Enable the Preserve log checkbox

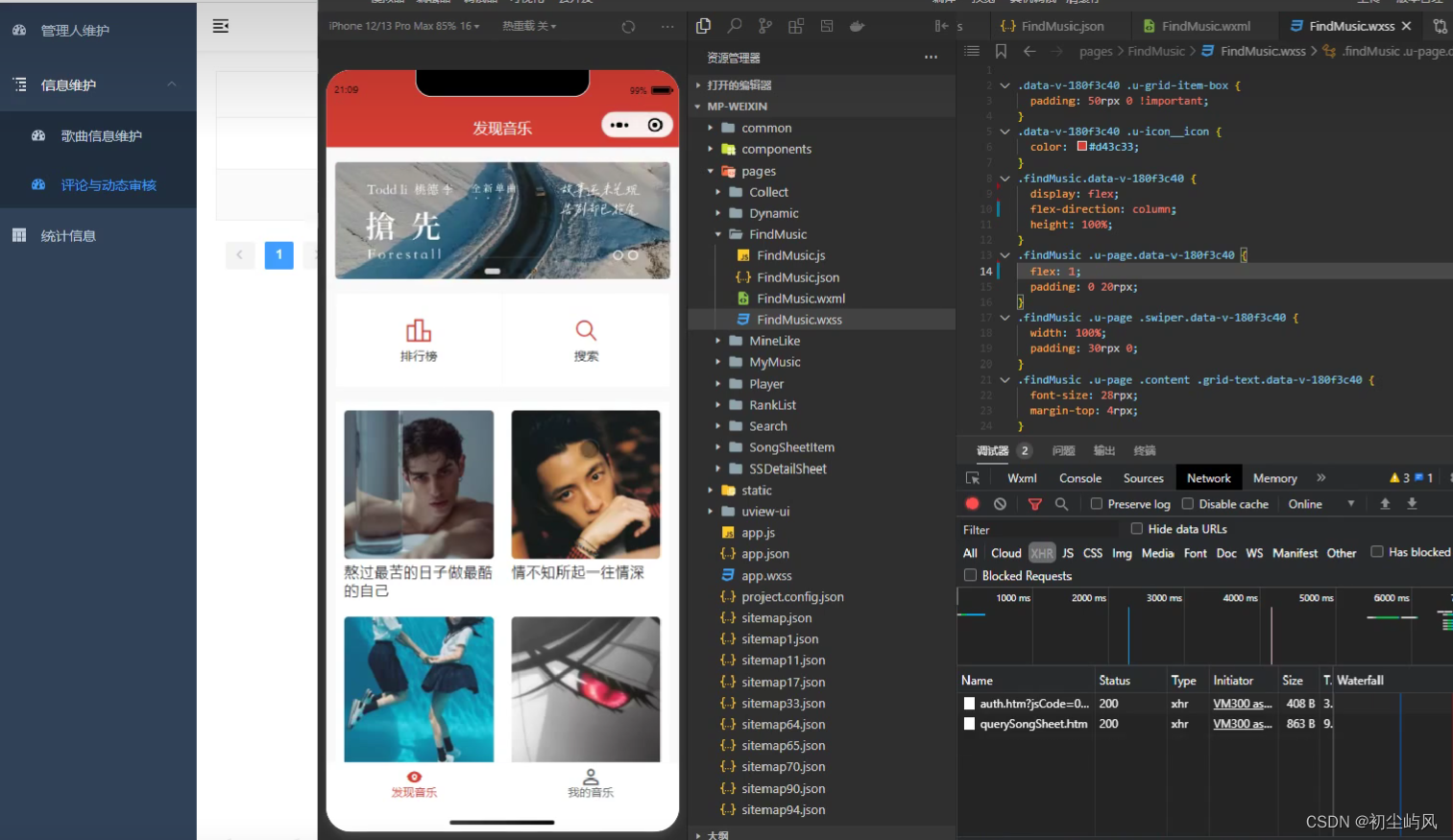[x=1096, y=503]
